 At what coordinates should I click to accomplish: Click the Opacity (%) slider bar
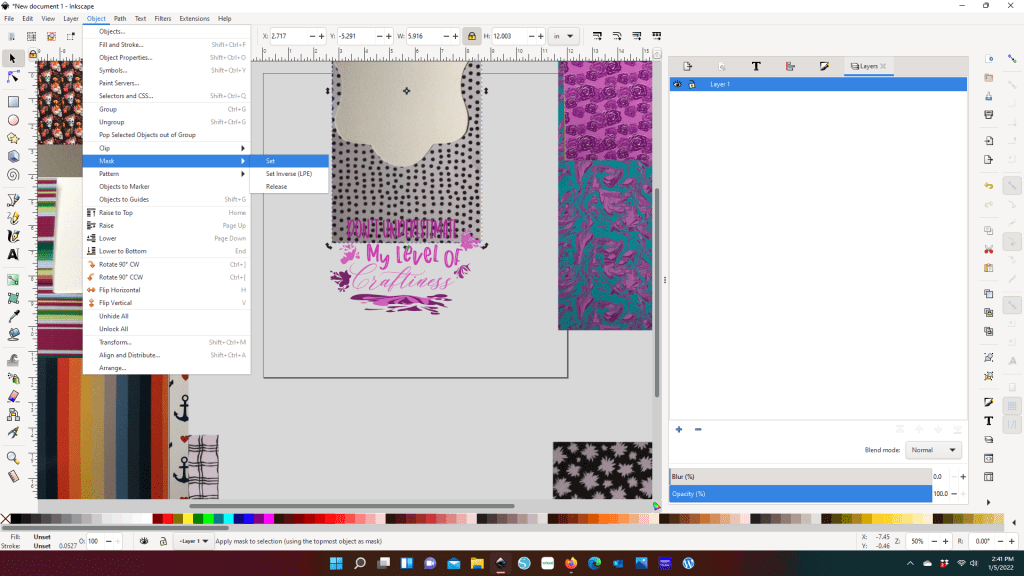coord(800,494)
